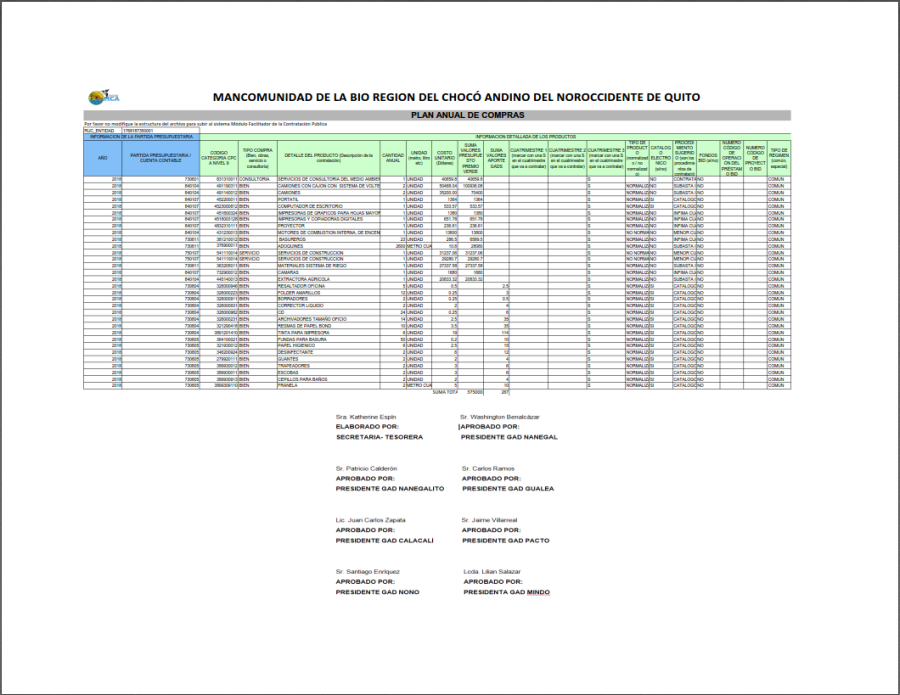Click the 'SUMA VALORES APORTE GADS' column header
The image size is (900, 695).
click(x=496, y=158)
